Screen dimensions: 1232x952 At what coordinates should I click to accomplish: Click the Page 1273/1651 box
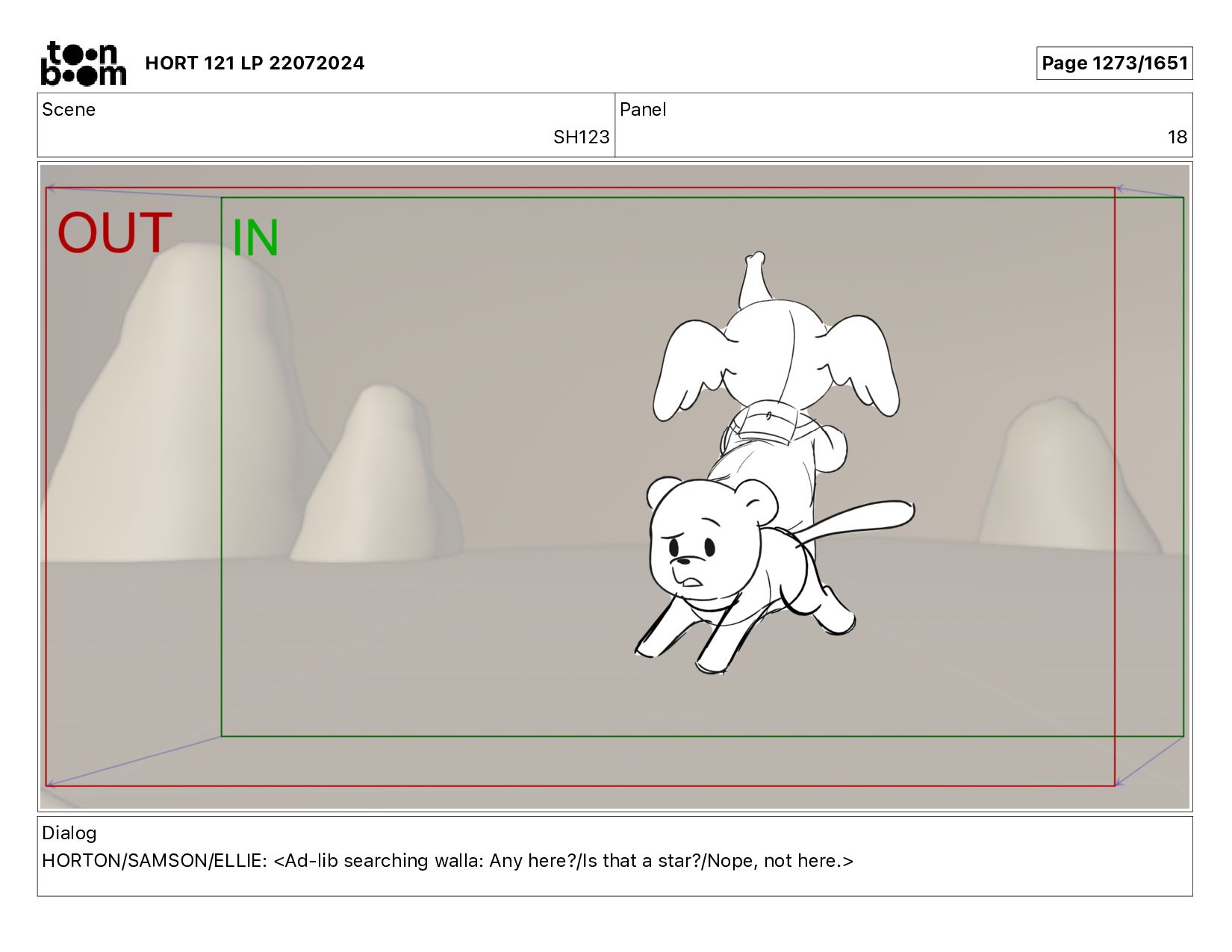tap(1114, 63)
